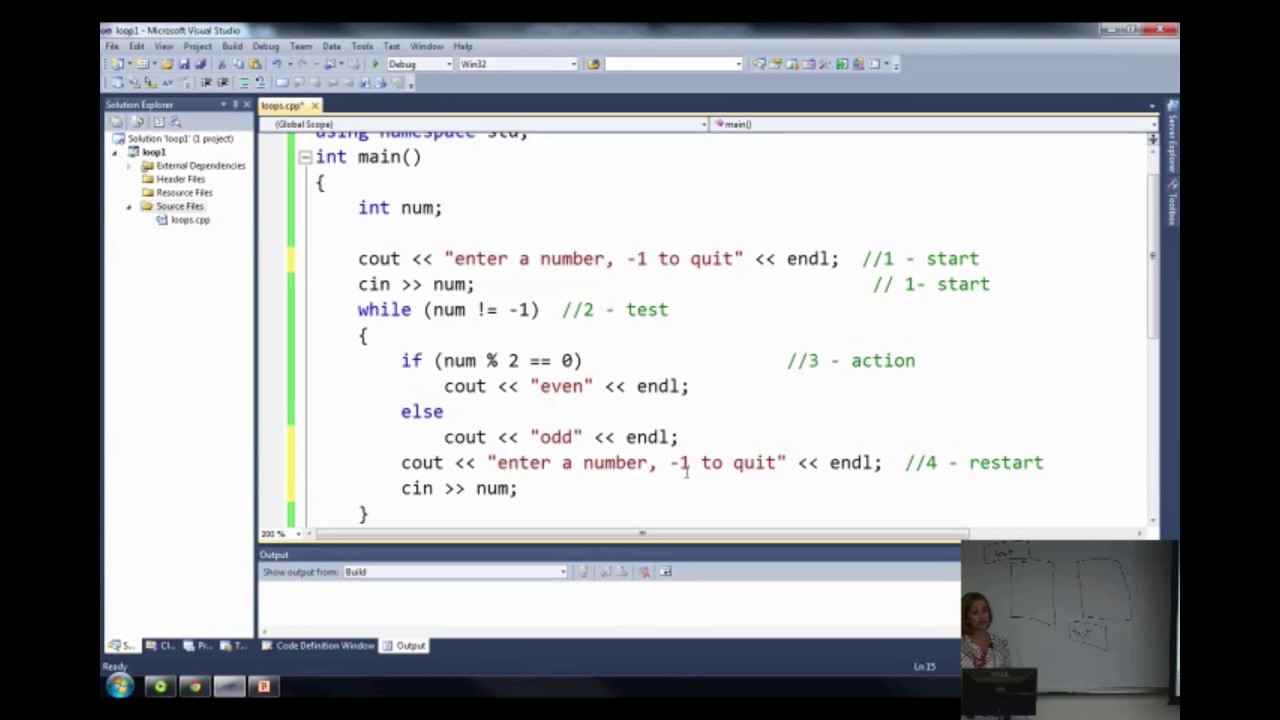Collapse the main() function outline box

pos(305,157)
